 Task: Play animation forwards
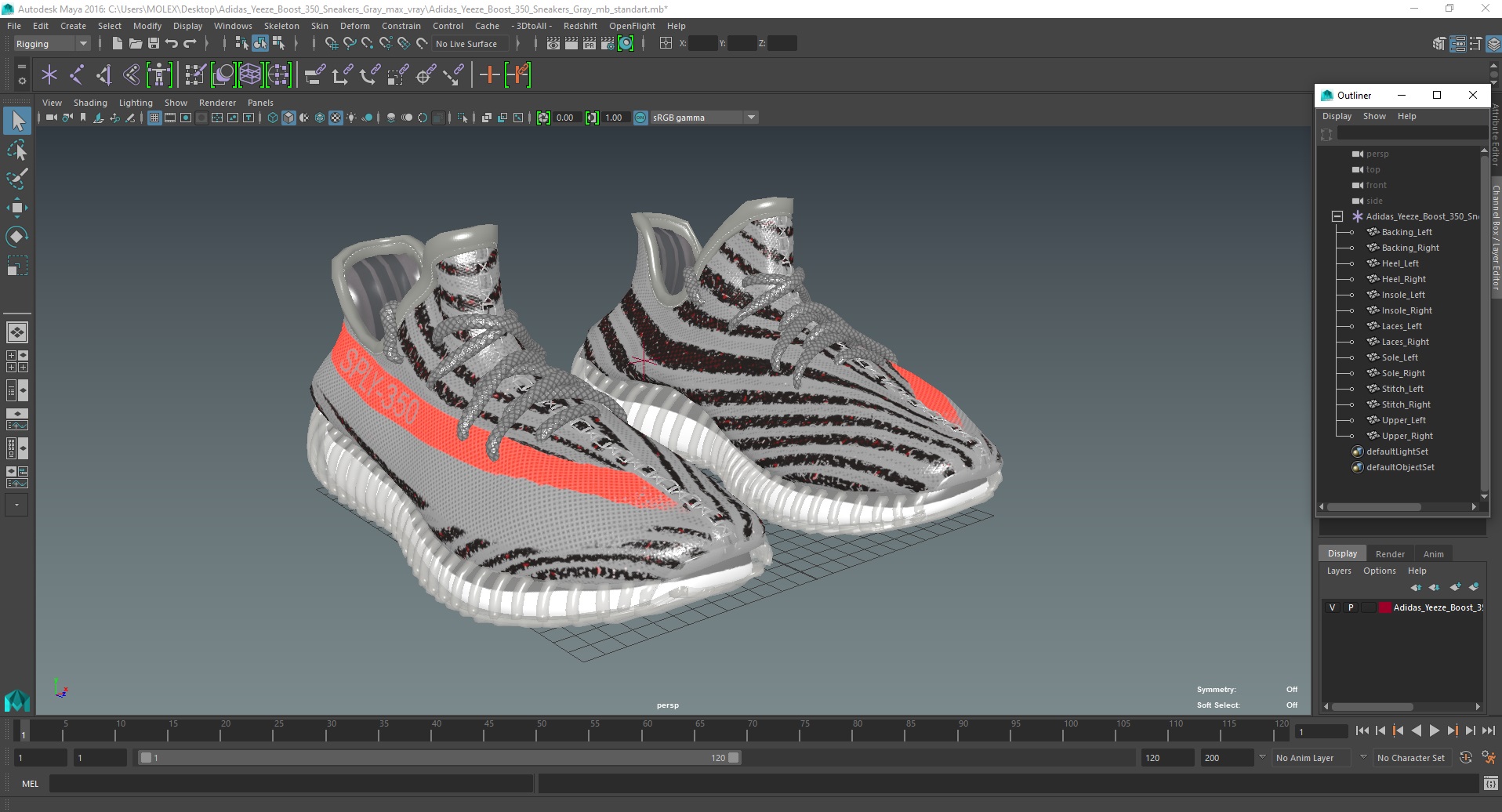1434,730
